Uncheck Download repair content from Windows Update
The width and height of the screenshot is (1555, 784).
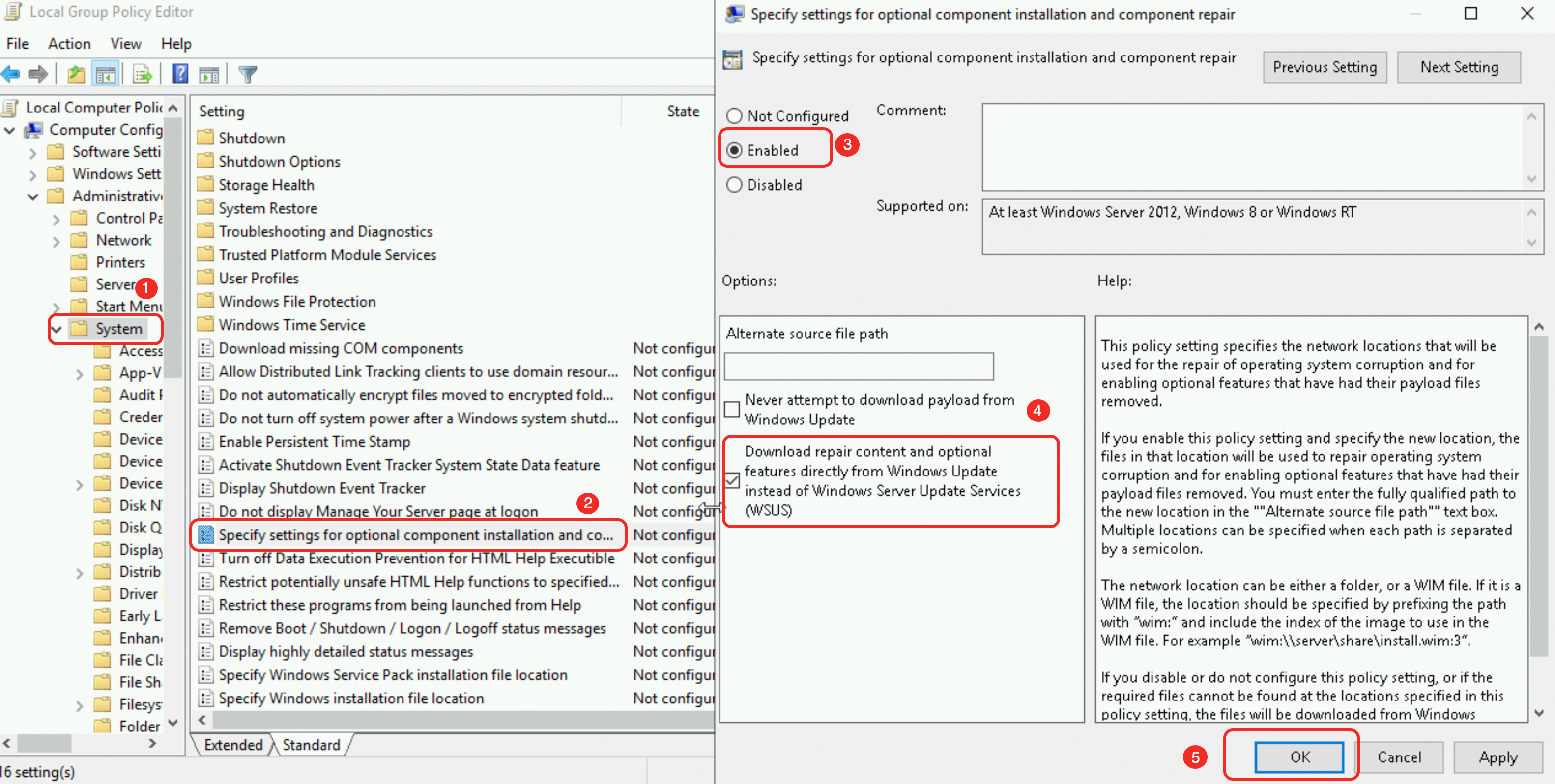pyautogui.click(x=732, y=480)
